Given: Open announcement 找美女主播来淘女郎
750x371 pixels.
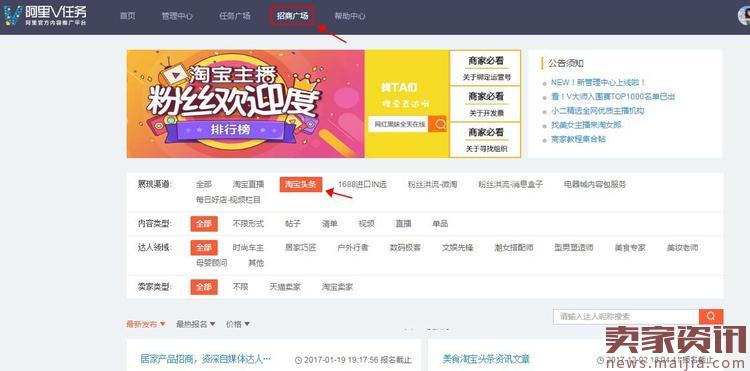Looking at the screenshot, I should tap(586, 125).
